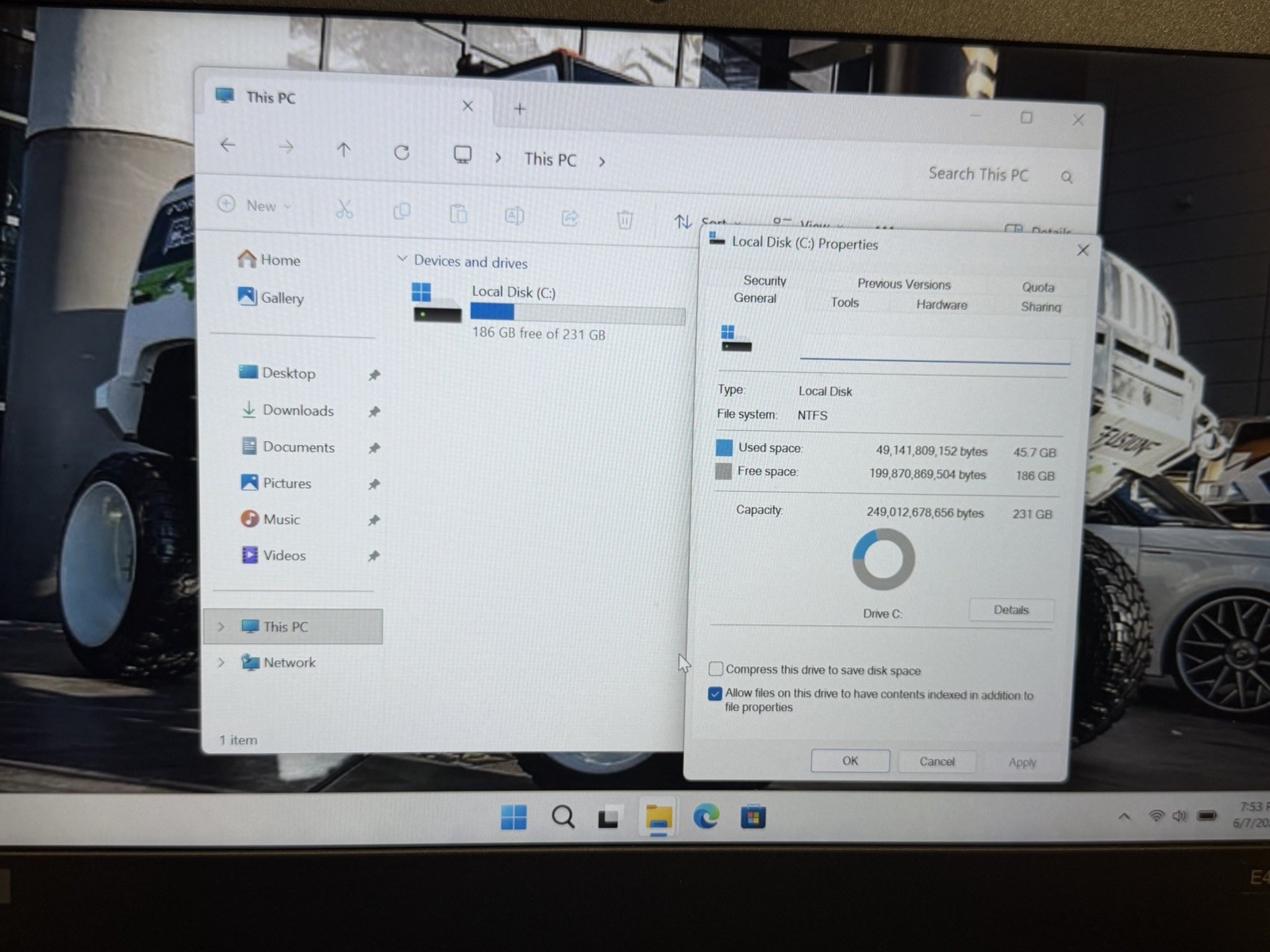Select Network in the sidebar
This screenshot has width=1270, height=952.
coord(279,662)
